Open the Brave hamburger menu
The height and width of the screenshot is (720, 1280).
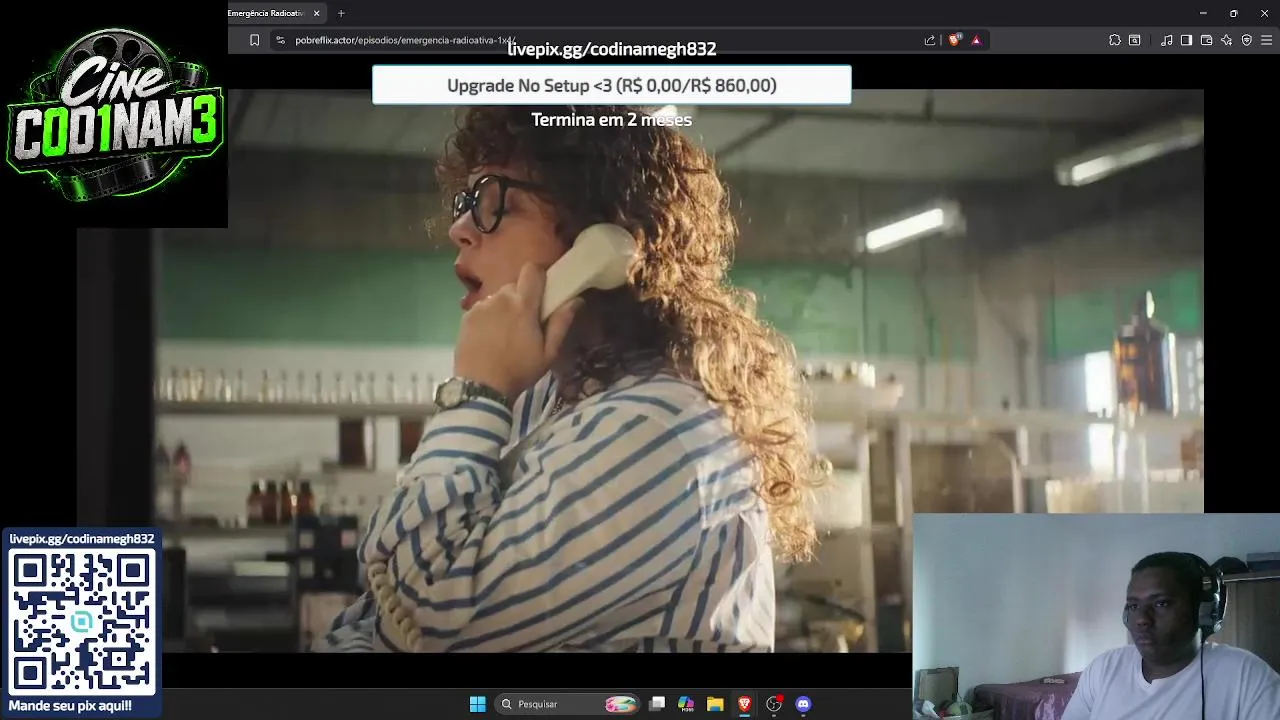click(1267, 40)
